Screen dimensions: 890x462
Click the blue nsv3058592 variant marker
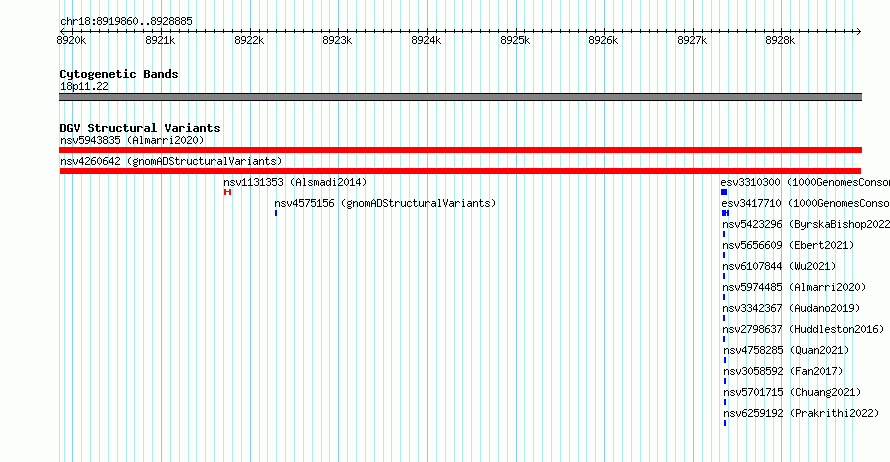[725, 381]
